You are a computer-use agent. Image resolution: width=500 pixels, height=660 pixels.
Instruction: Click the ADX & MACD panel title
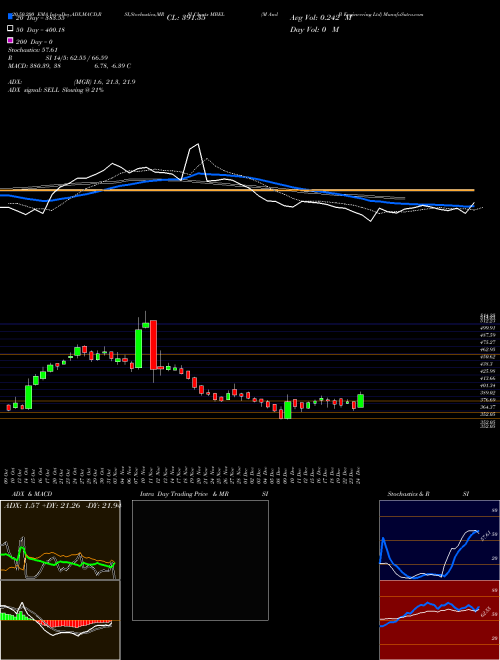click(30, 494)
